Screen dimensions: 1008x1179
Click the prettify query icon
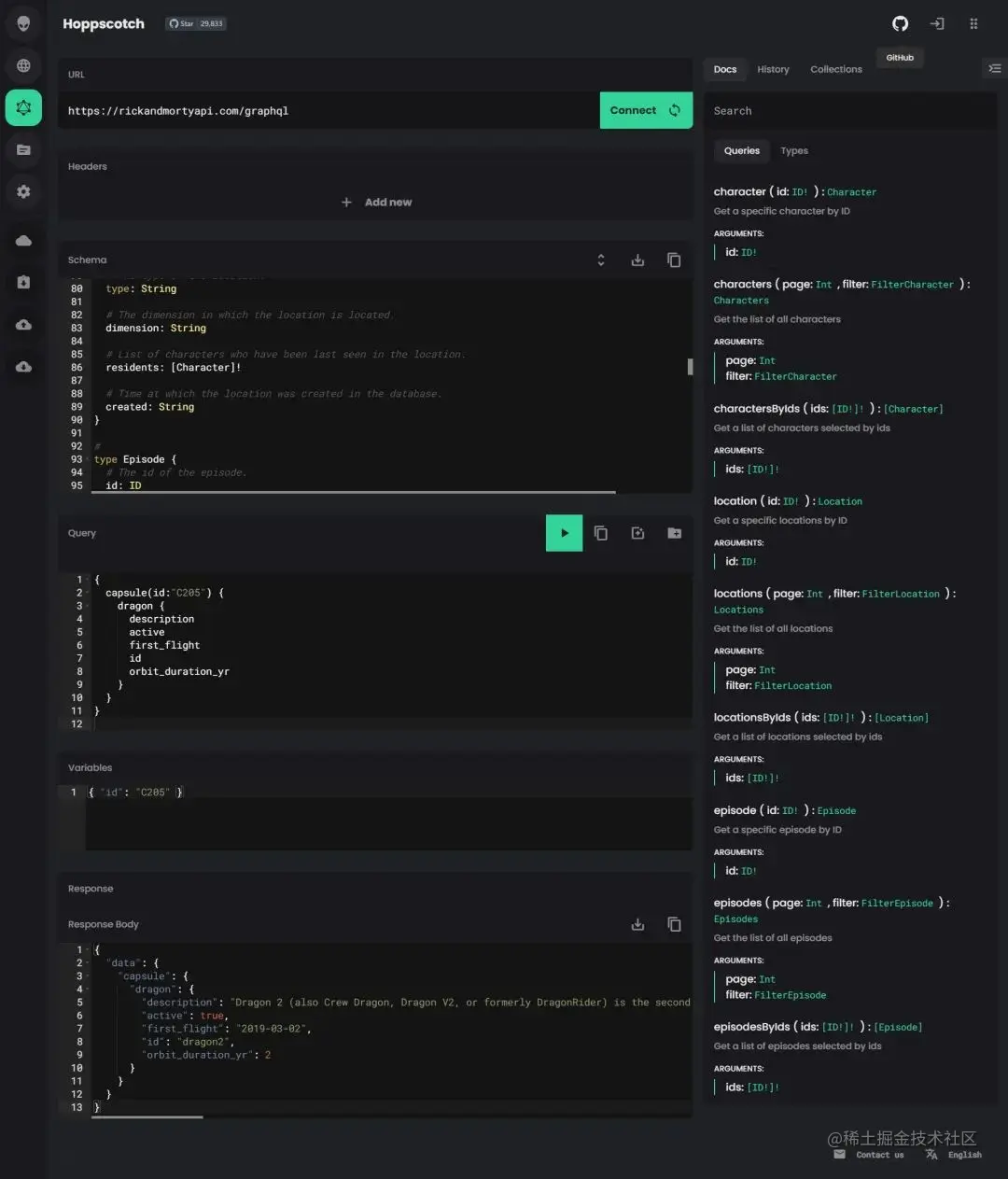(x=637, y=533)
